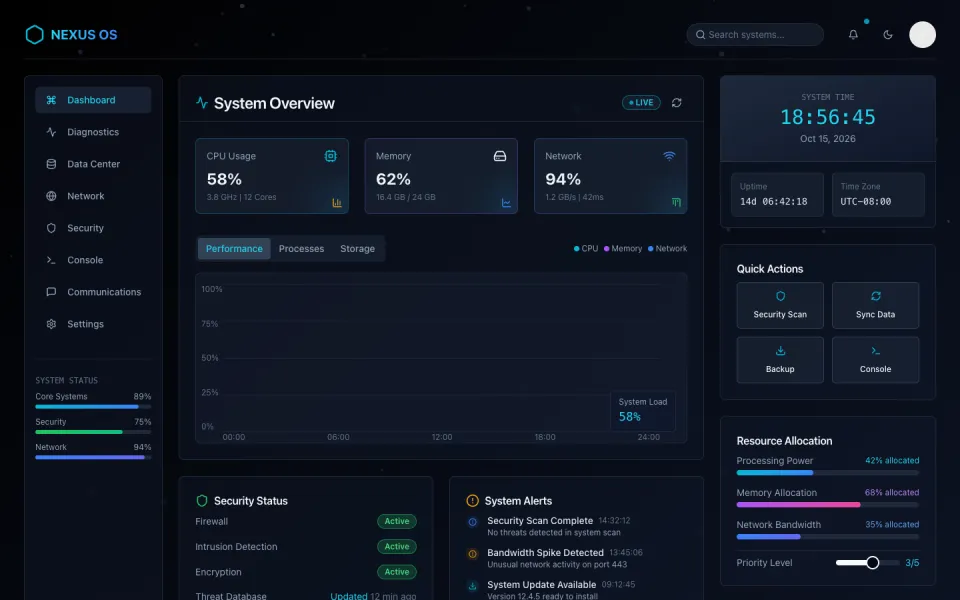Open Communications in the sidebar
960x600 pixels.
point(93,292)
